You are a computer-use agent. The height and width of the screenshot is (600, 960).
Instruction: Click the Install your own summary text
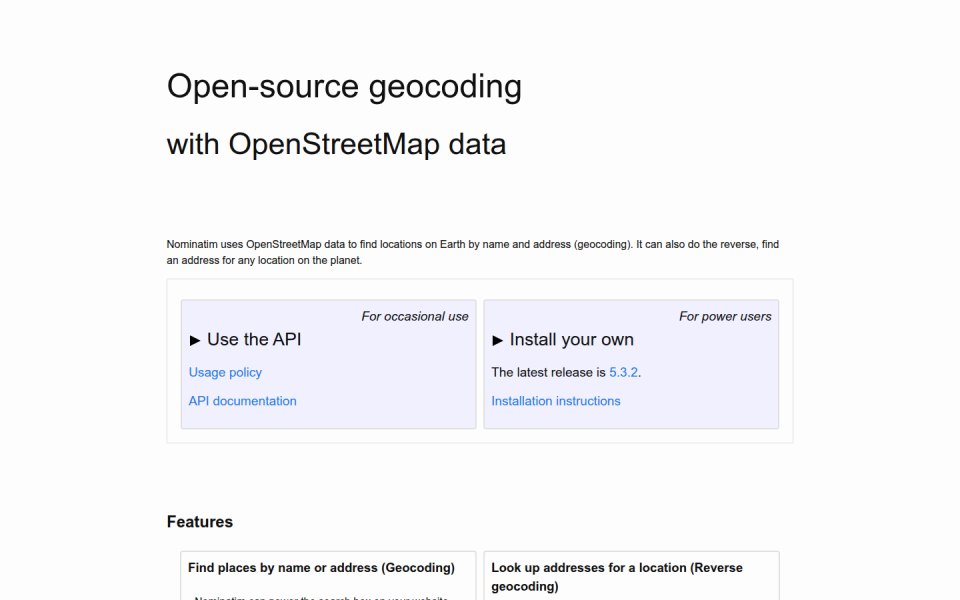tap(571, 339)
